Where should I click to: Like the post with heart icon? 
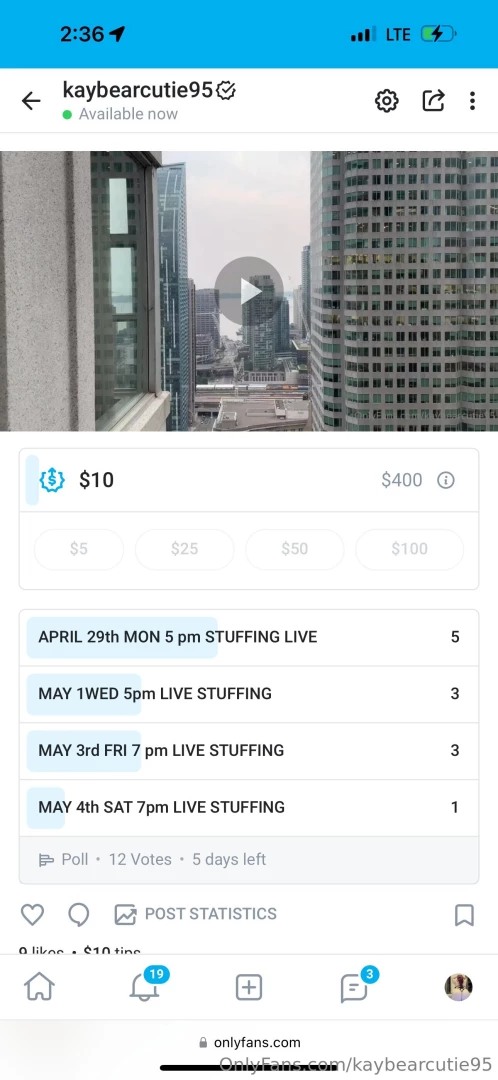(32, 914)
